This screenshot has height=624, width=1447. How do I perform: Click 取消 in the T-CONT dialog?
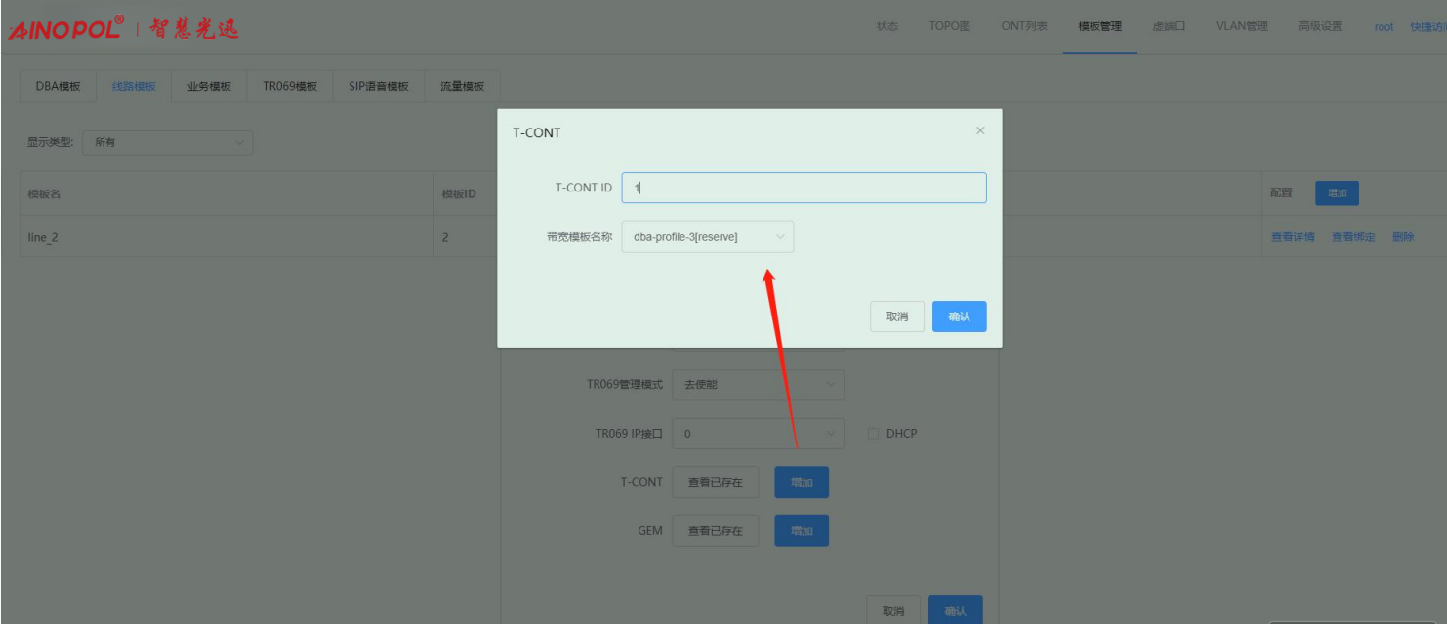point(896,317)
